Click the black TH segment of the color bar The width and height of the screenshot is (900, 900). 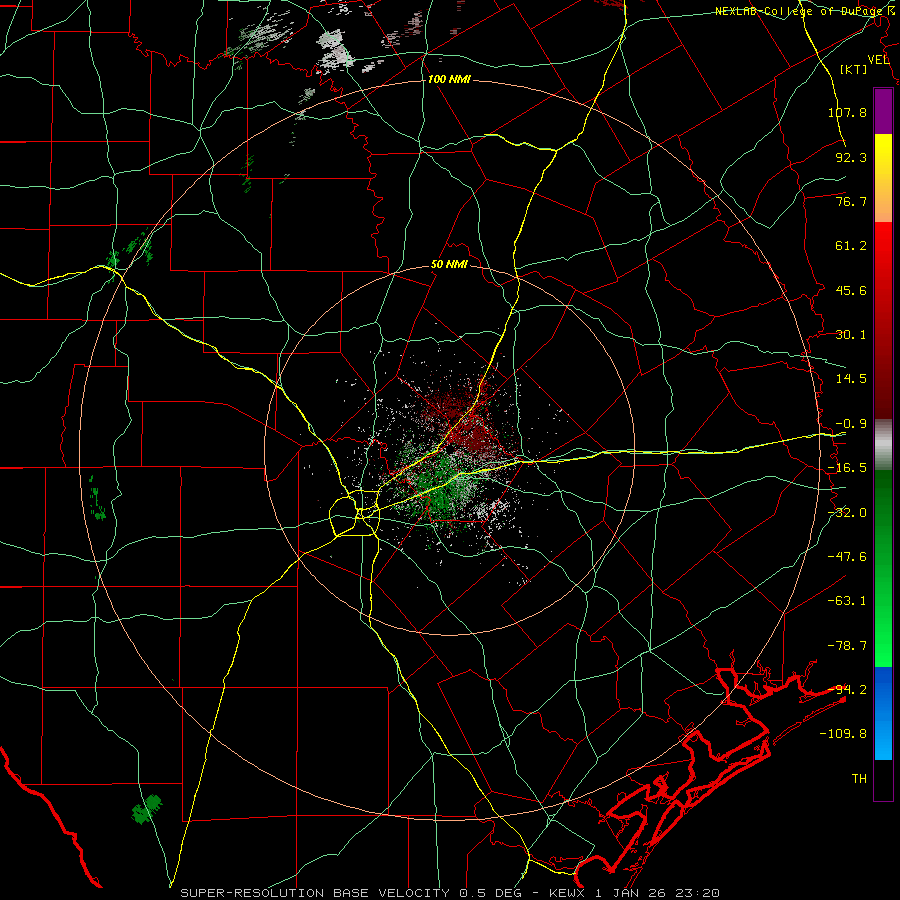pyautogui.click(x=883, y=779)
